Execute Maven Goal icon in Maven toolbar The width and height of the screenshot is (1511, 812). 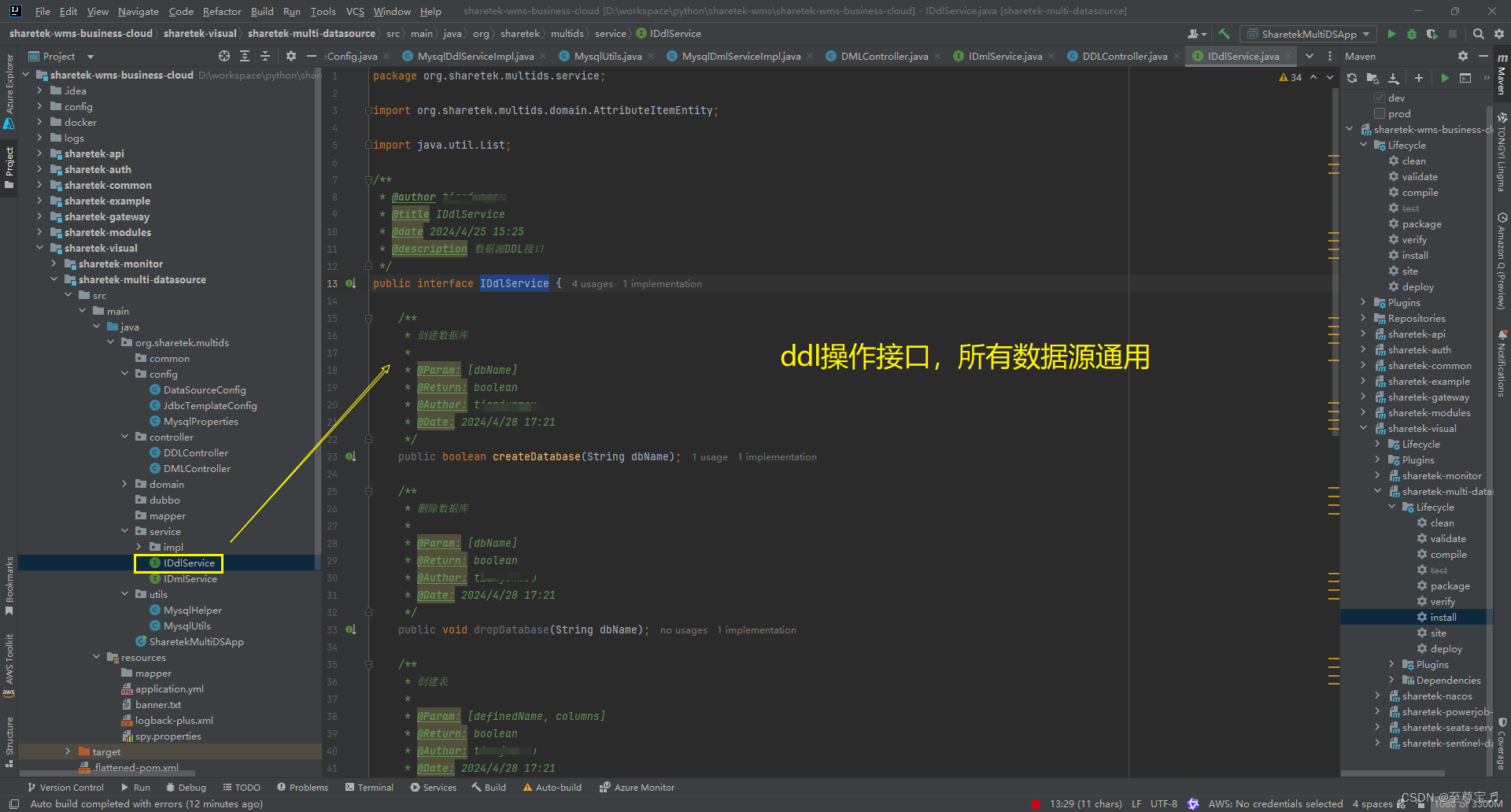click(x=1445, y=78)
